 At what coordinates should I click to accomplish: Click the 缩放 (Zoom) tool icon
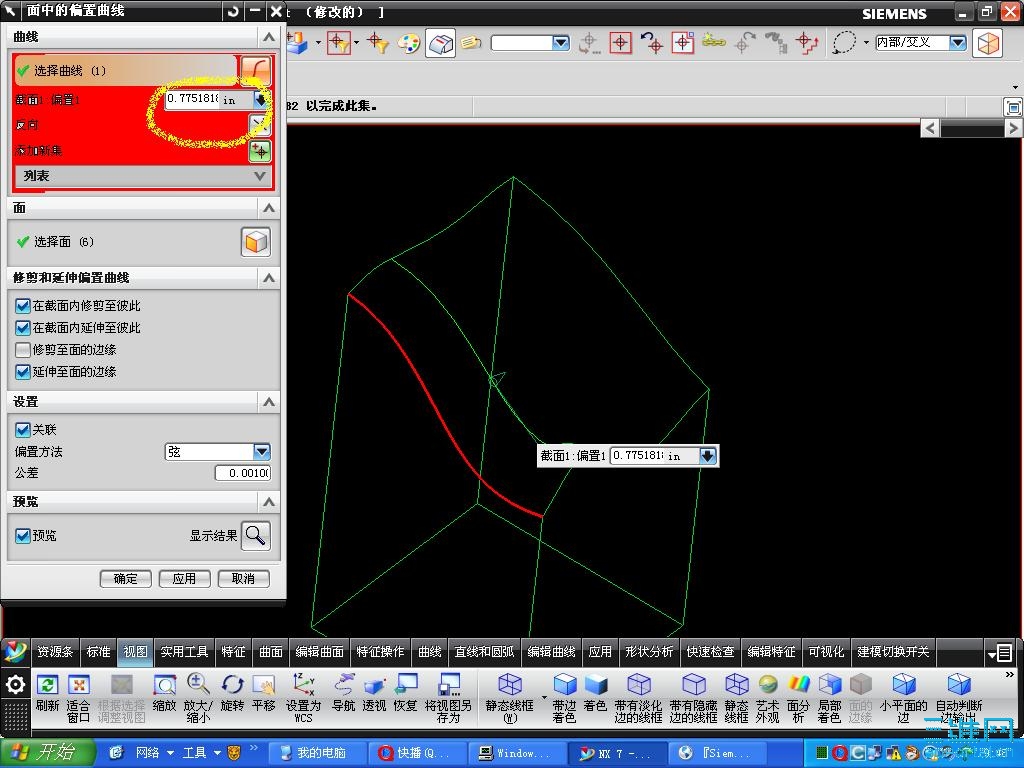click(x=164, y=686)
